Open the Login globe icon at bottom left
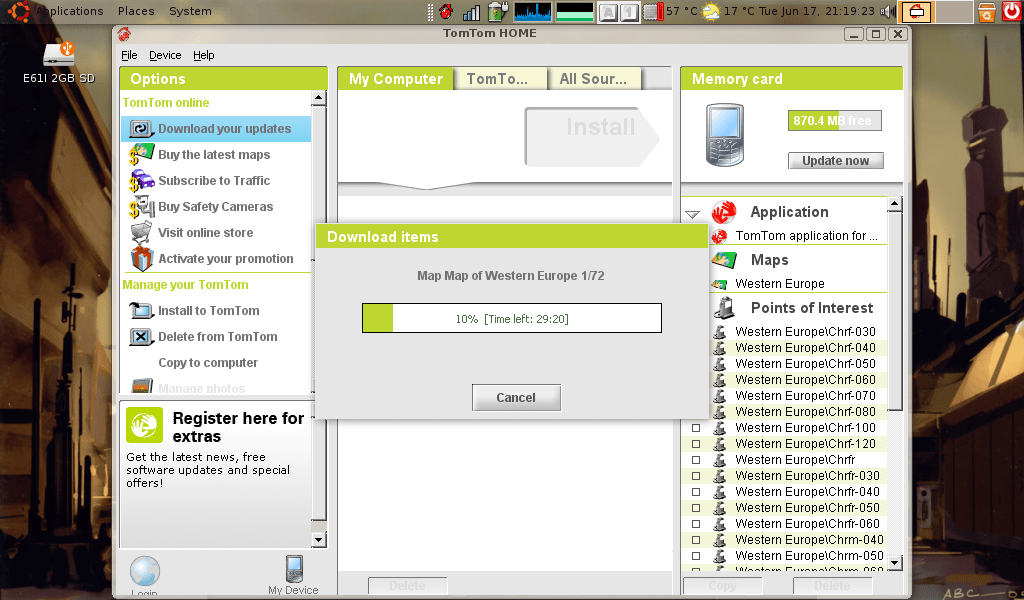The image size is (1024, 600). tap(144, 570)
